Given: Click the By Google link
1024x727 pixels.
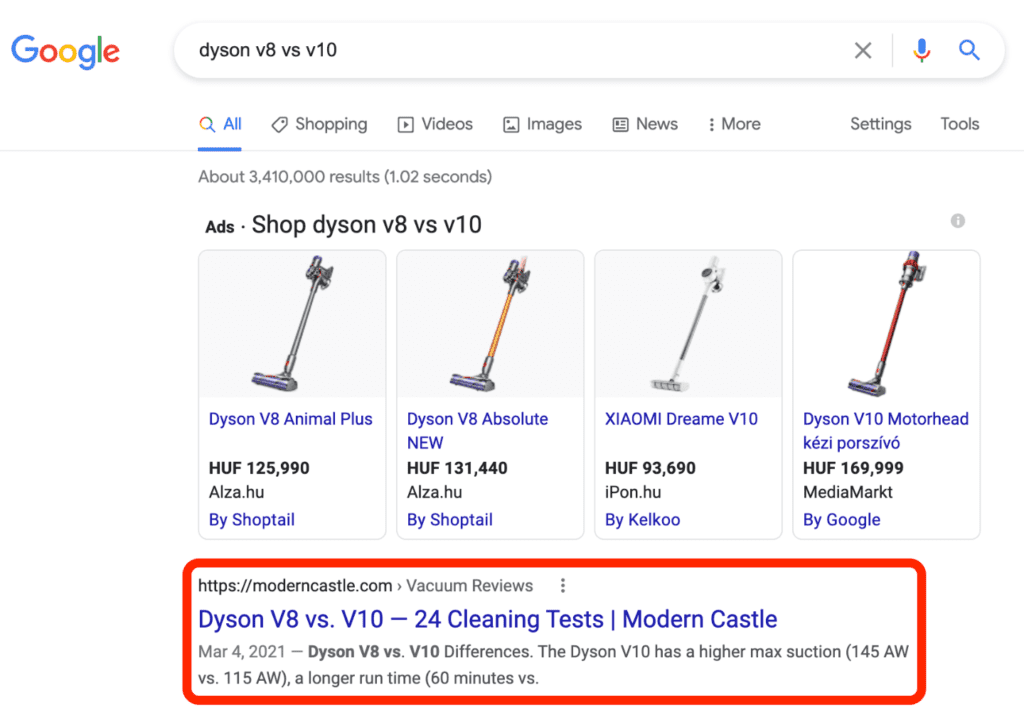Looking at the screenshot, I should coord(842,520).
